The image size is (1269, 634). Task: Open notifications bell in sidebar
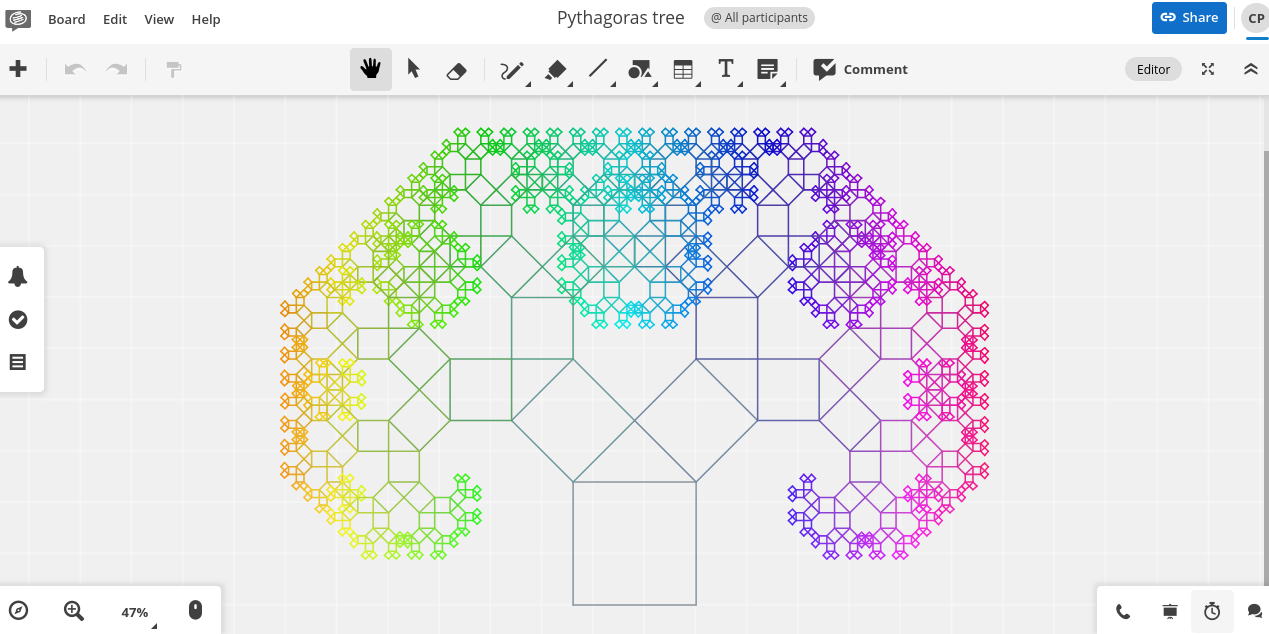click(x=17, y=277)
